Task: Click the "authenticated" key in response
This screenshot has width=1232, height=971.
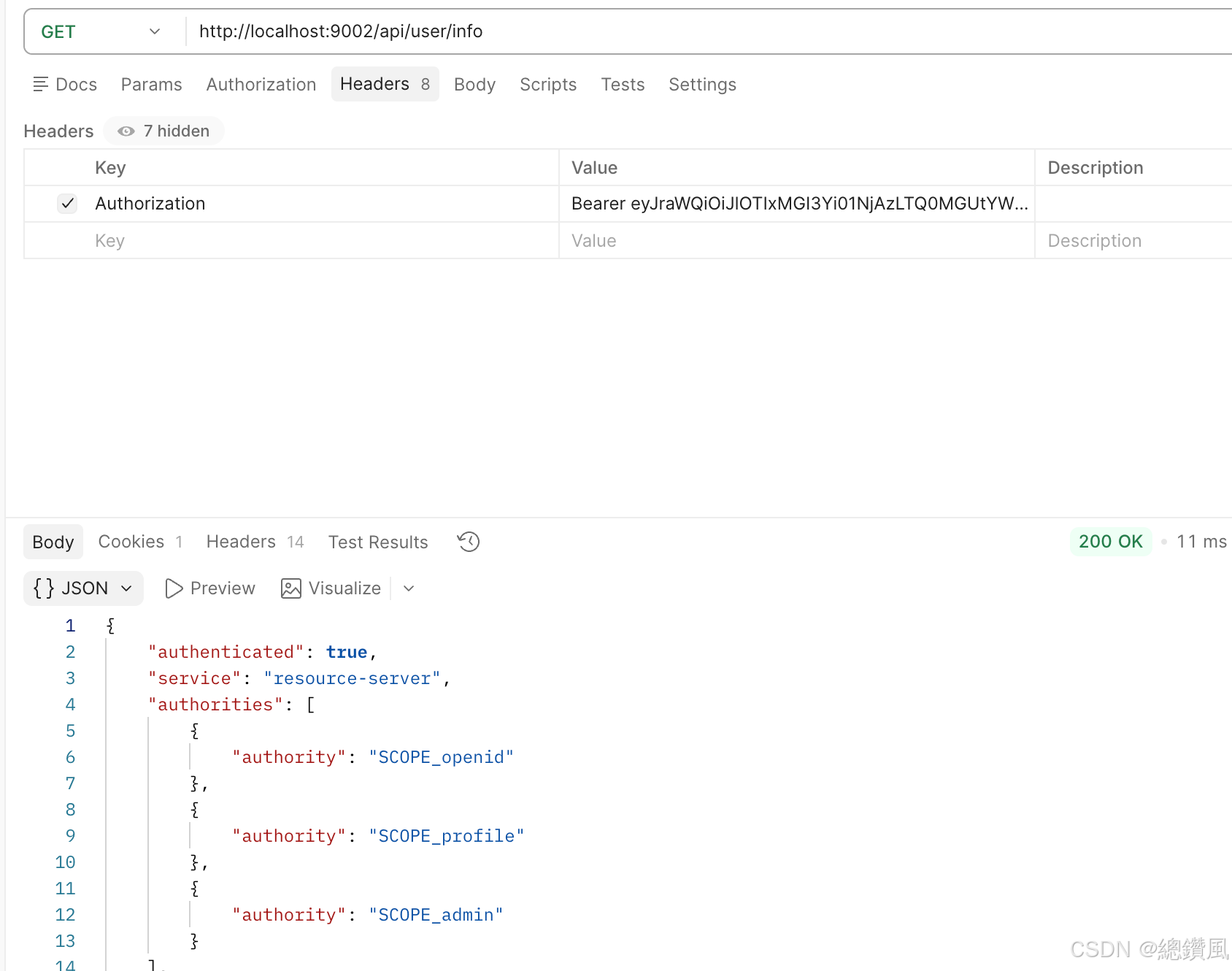Action: [x=226, y=652]
